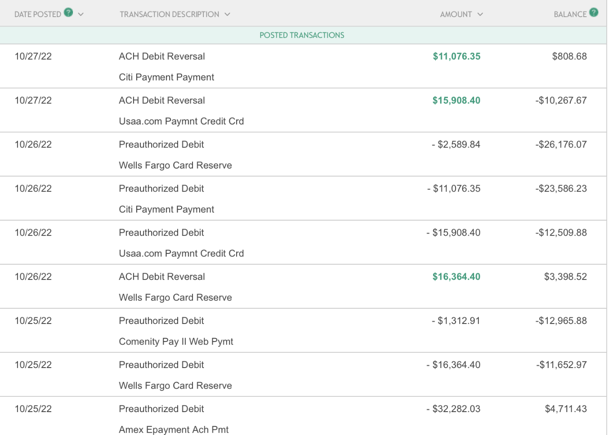Open the Date Posted sort chevron
Image resolution: width=608 pixels, height=435 pixels.
(x=81, y=14)
